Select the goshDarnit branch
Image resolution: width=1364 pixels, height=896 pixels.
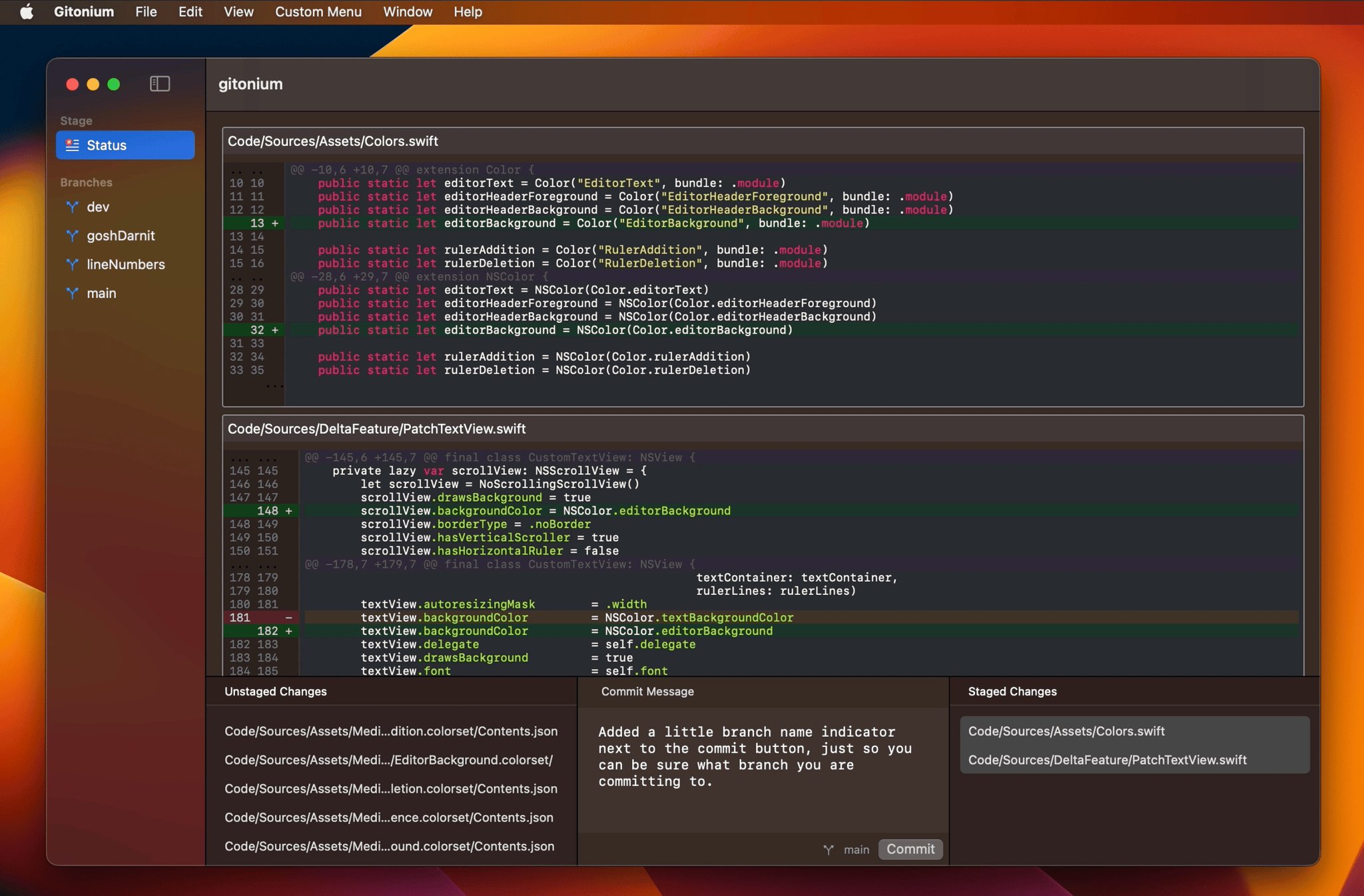click(x=125, y=236)
